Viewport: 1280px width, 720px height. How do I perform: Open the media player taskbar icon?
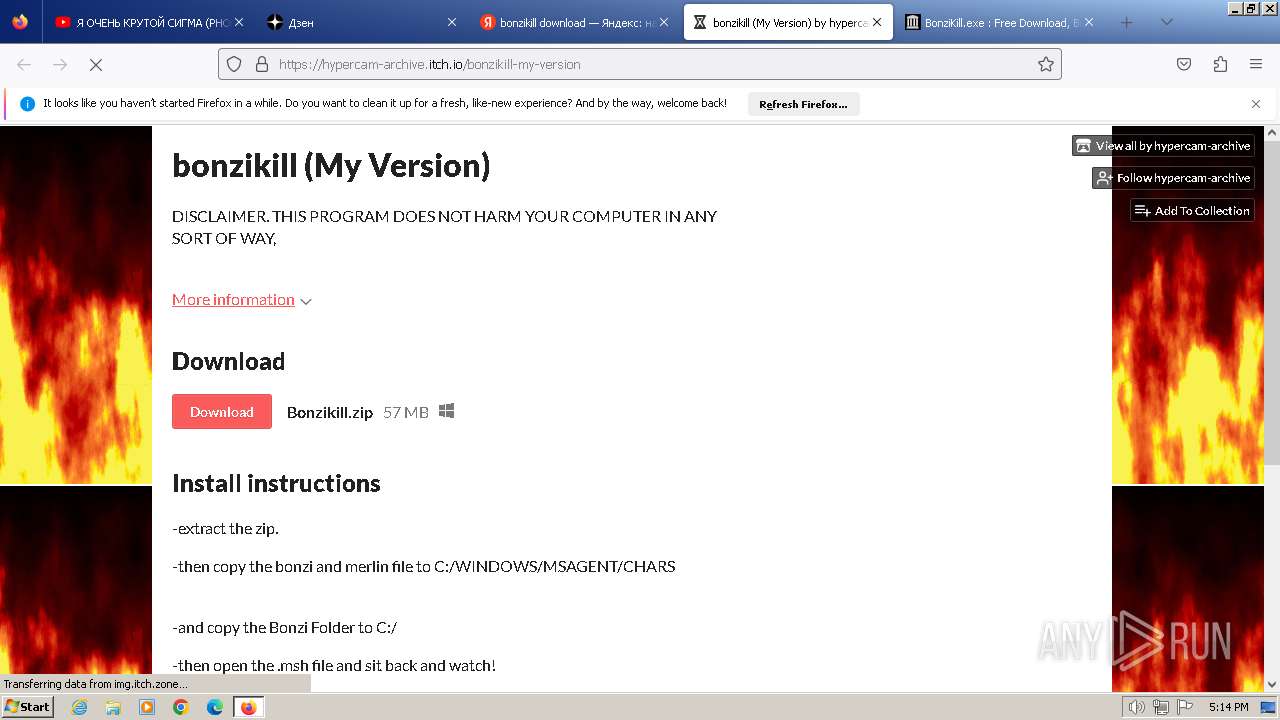147,707
